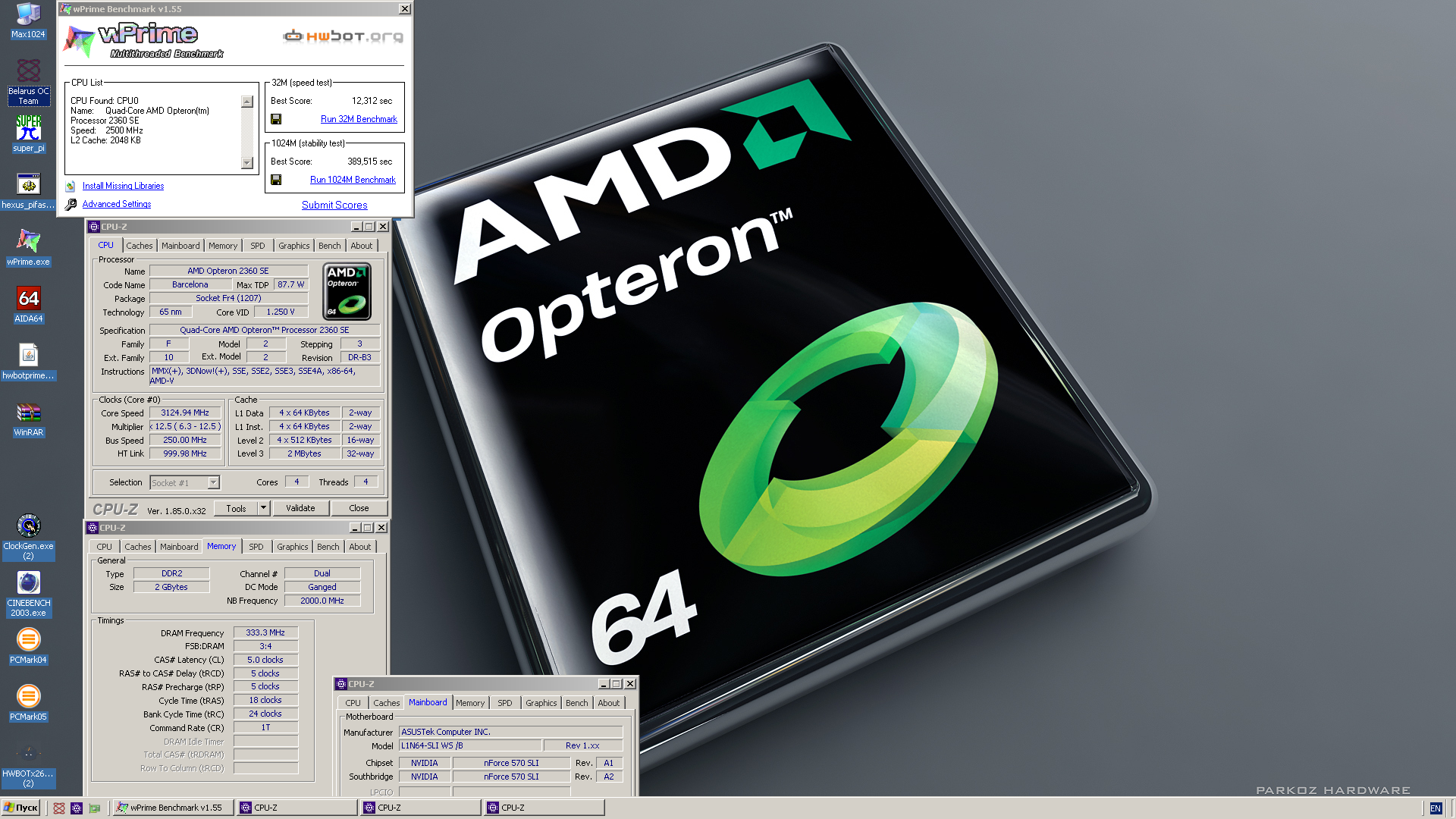Click the save icon for 32M best score
1456x819 pixels.
pyautogui.click(x=276, y=119)
